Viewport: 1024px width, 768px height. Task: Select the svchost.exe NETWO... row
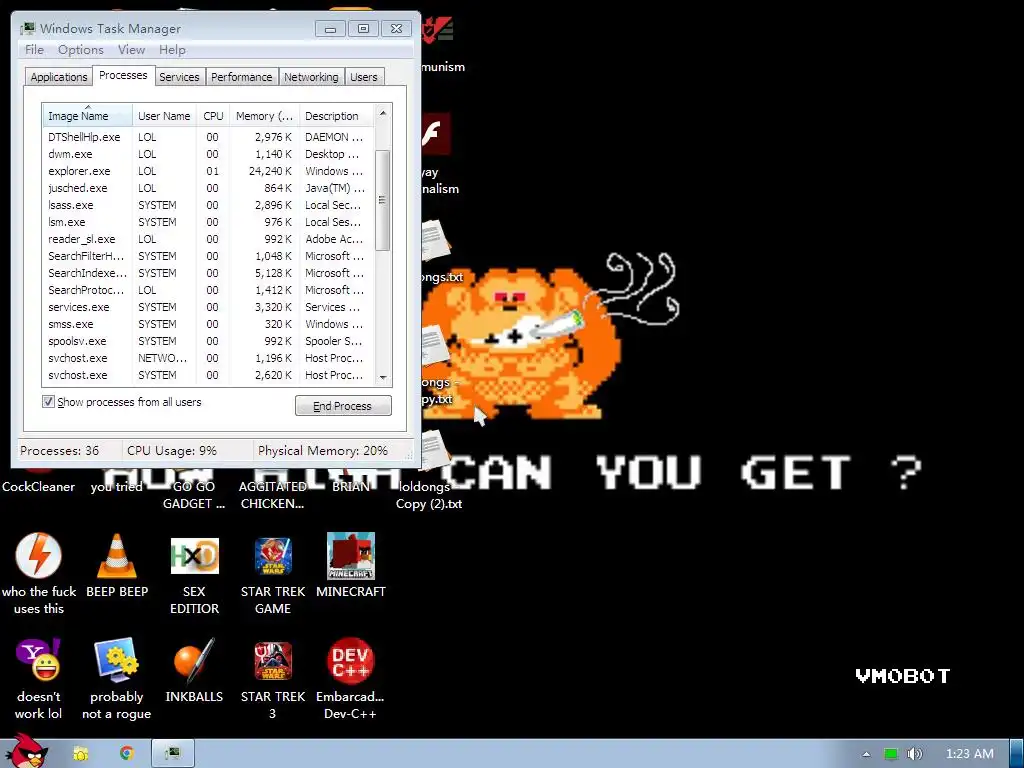[209, 358]
